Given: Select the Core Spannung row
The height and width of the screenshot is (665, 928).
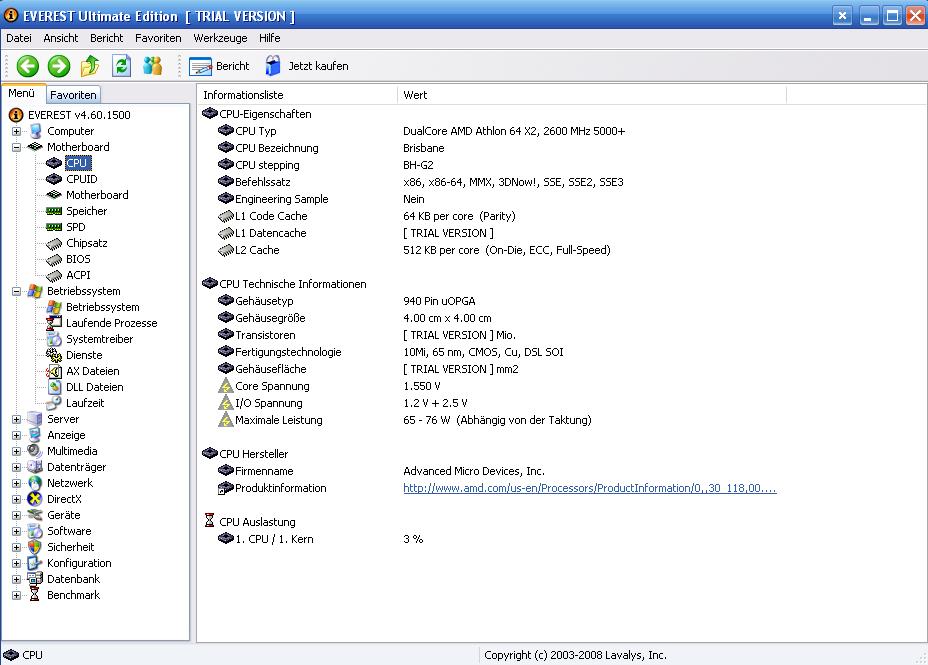Looking at the screenshot, I should tap(330, 386).
